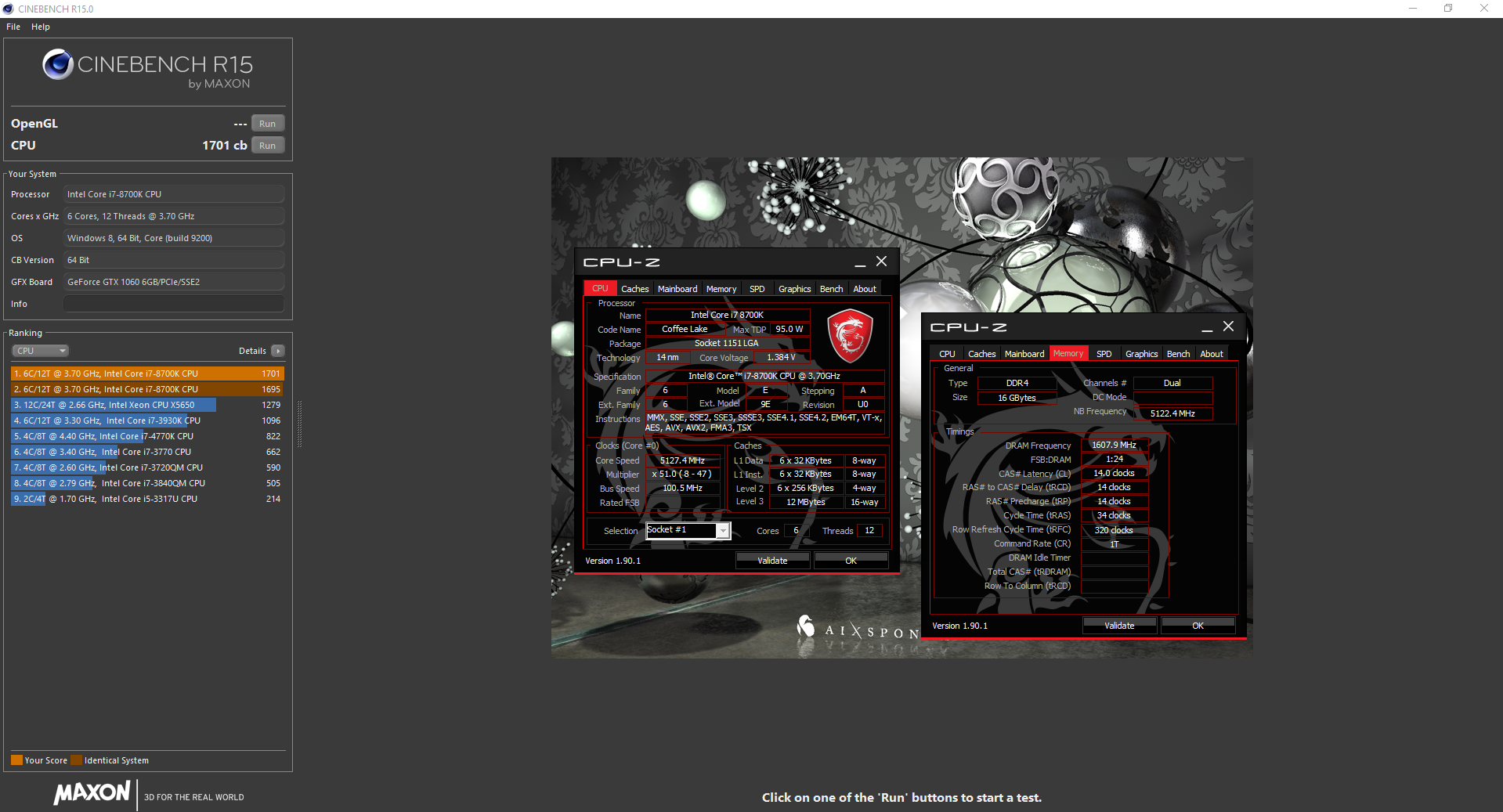Viewport: 1503px width, 812px height.
Task: Click the OS field Windows 8, 64 Bit
Action: (174, 238)
